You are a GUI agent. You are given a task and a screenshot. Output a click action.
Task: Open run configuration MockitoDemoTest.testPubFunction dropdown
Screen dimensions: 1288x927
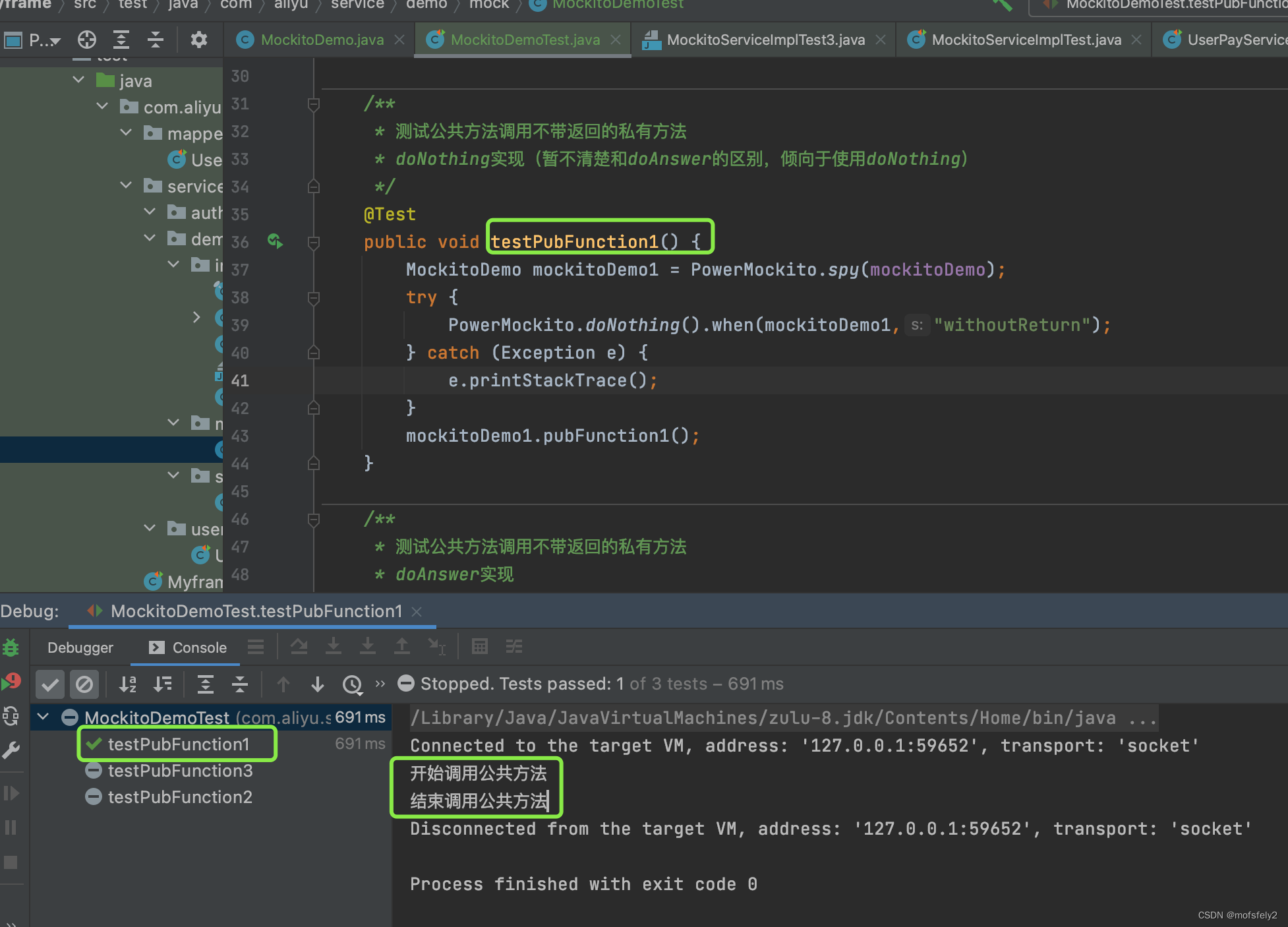coord(1159,5)
